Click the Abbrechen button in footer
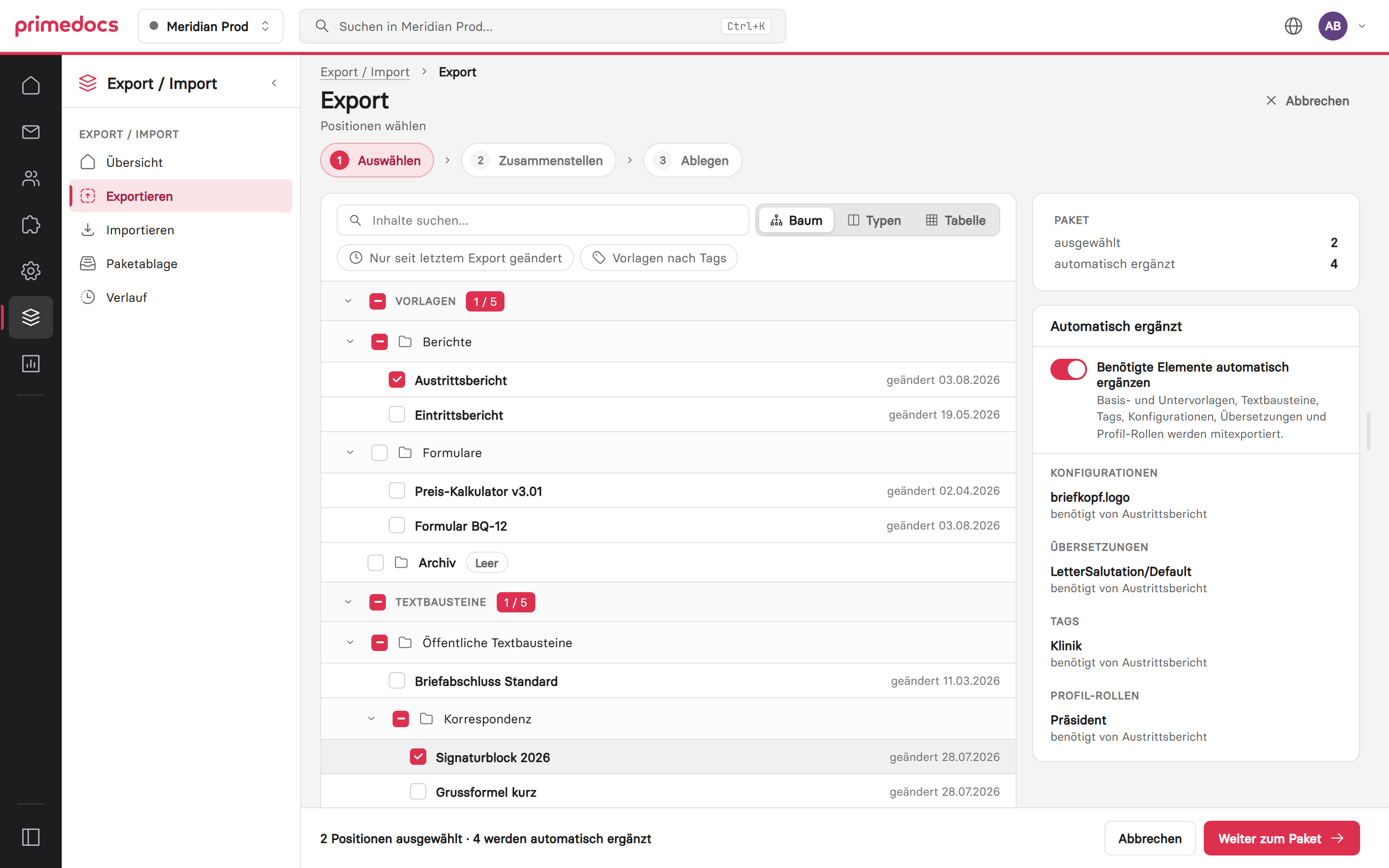This screenshot has width=1389, height=868. [x=1150, y=838]
